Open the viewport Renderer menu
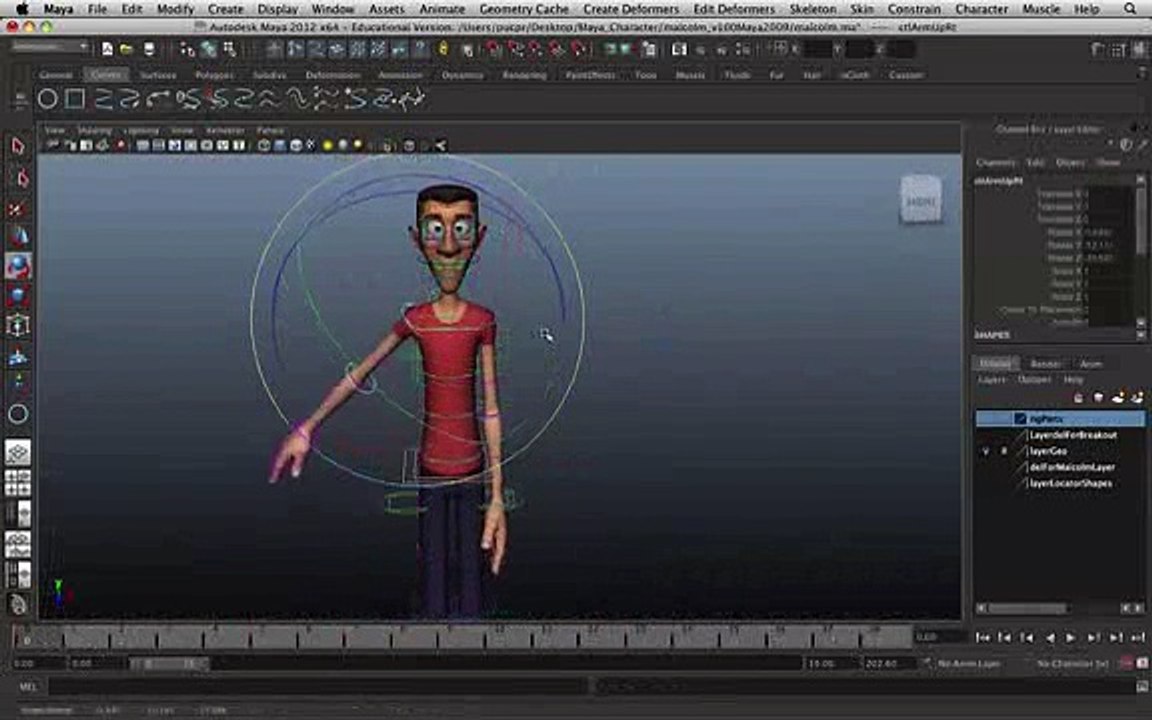This screenshot has width=1152, height=720. pos(225,130)
